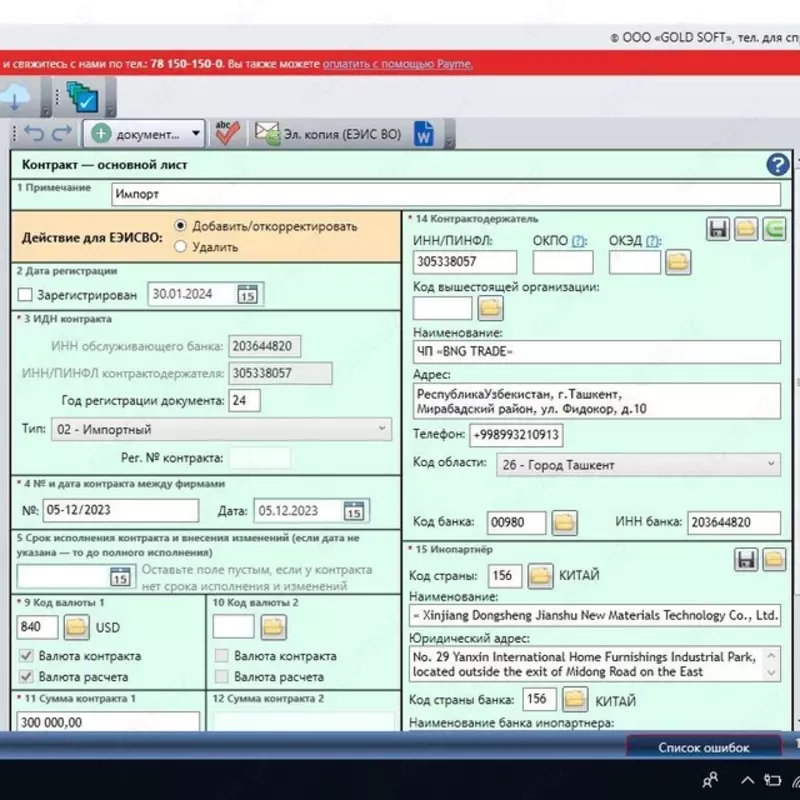800x800 pixels.
Task: Export document to Word
Action: coord(424,133)
